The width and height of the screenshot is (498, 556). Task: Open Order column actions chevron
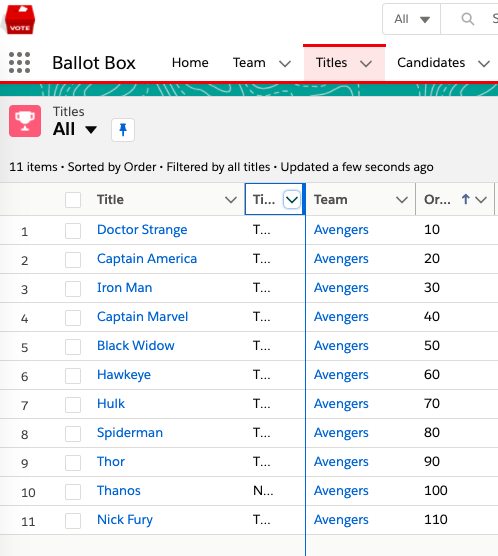481,200
